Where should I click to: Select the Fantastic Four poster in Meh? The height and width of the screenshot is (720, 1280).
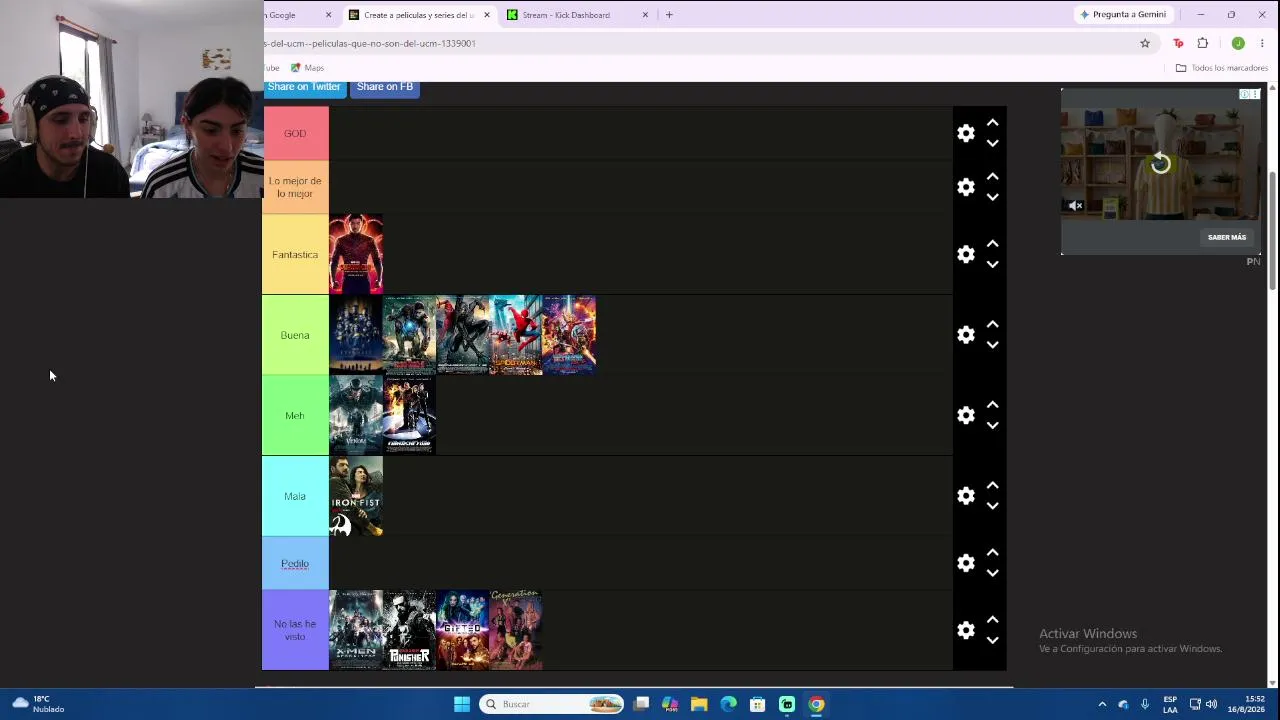[x=409, y=415]
